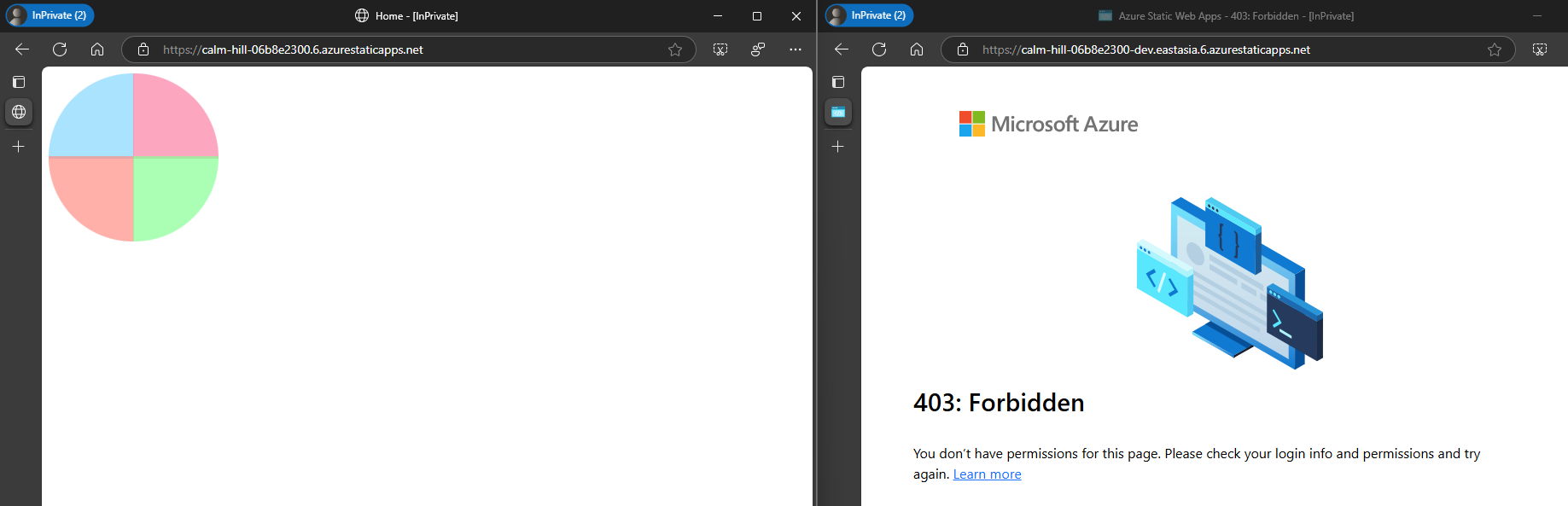Select the Home vertical tab in left window
1568x506 pixels.
19,112
